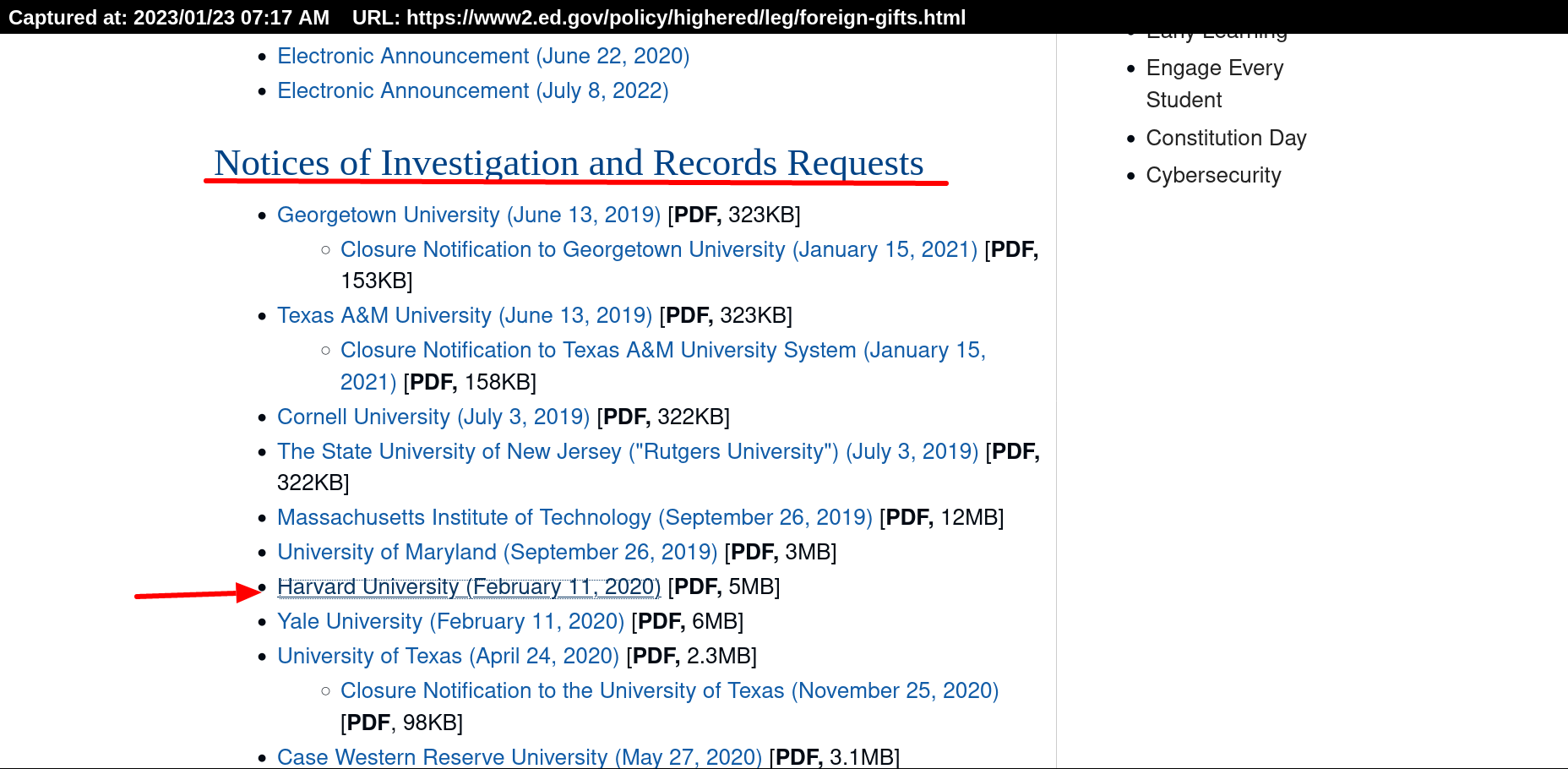Open Electronic Announcement (July 8, 2022) link
This screenshot has width=1568, height=769.
(x=473, y=90)
